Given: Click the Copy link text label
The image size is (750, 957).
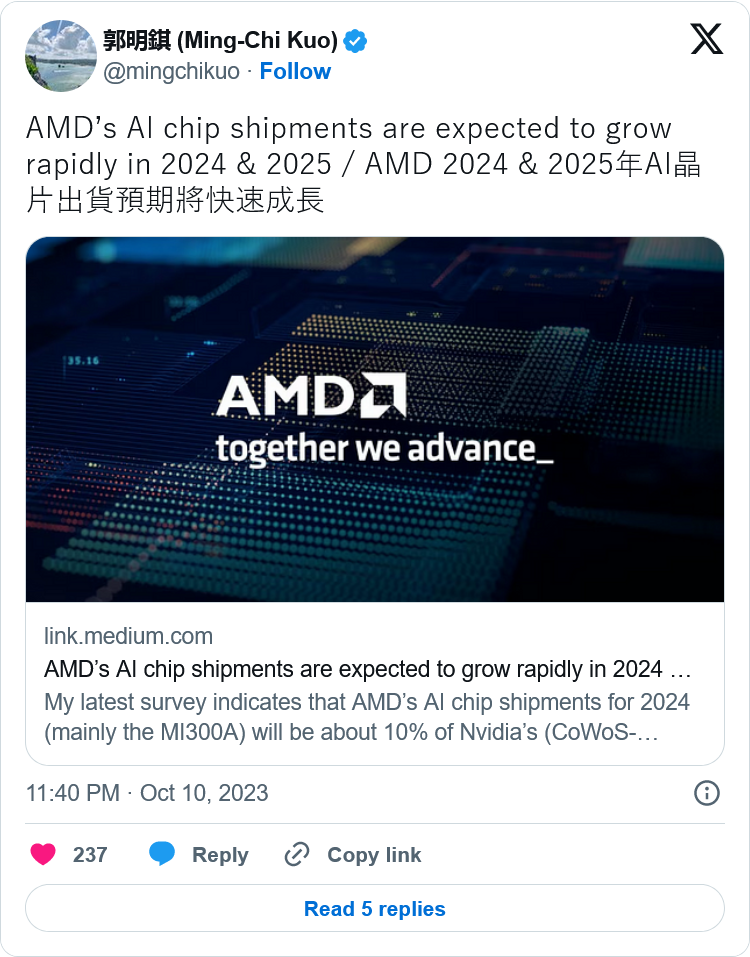Looking at the screenshot, I should pyautogui.click(x=374, y=855).
